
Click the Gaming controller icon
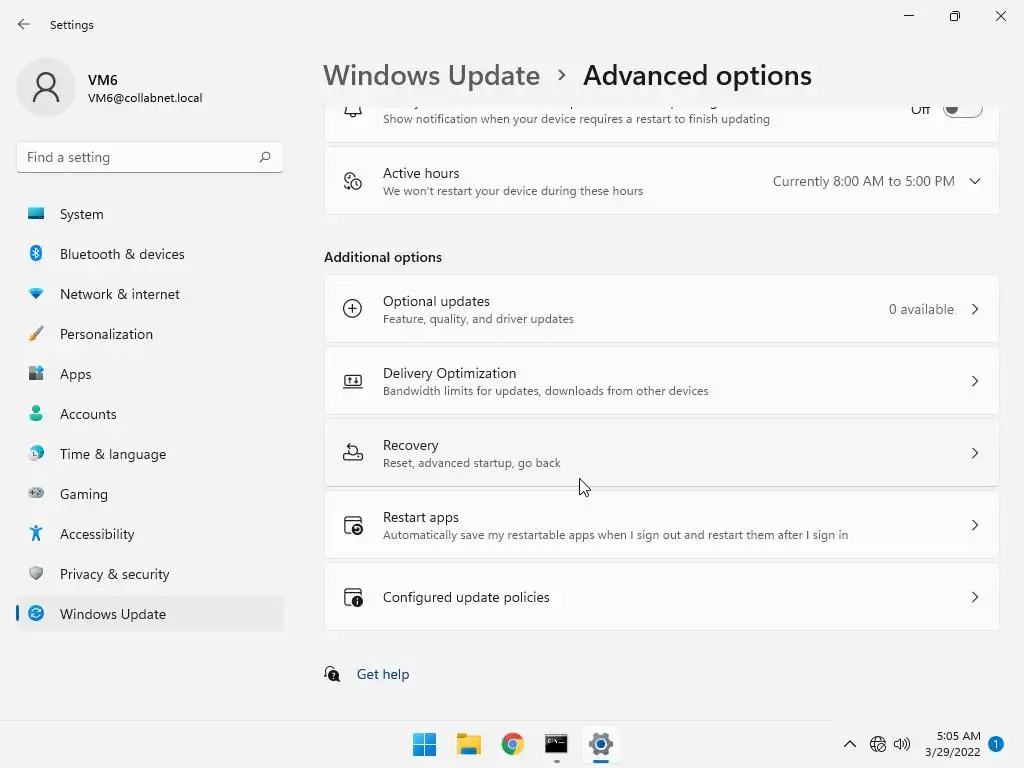coord(36,493)
